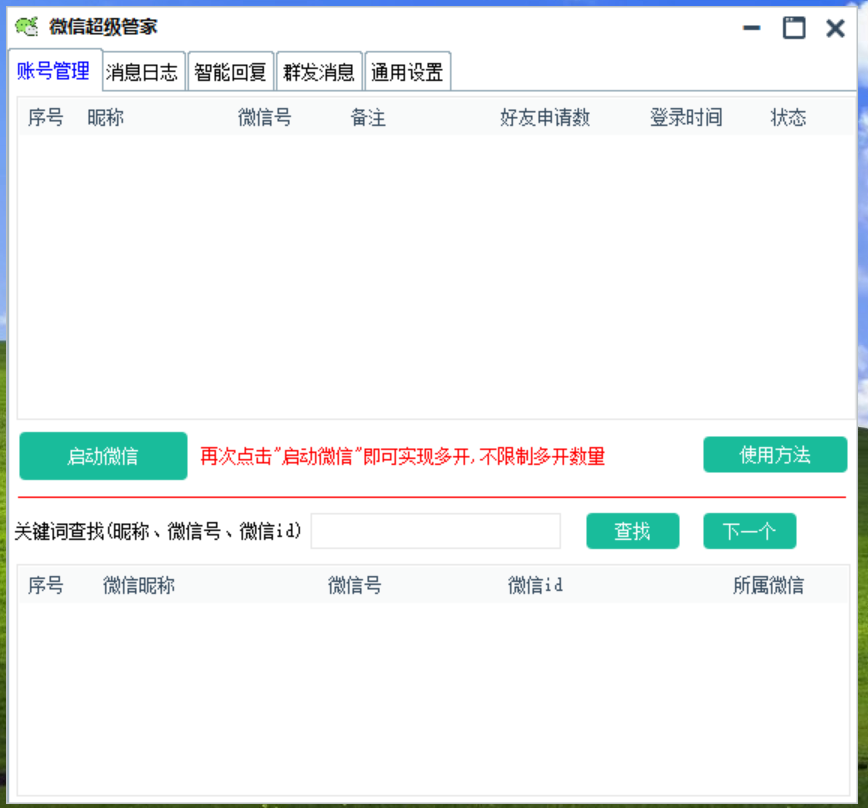The image size is (868, 808).
Task: Click the 好友申请数 column header
Action: coord(545,118)
